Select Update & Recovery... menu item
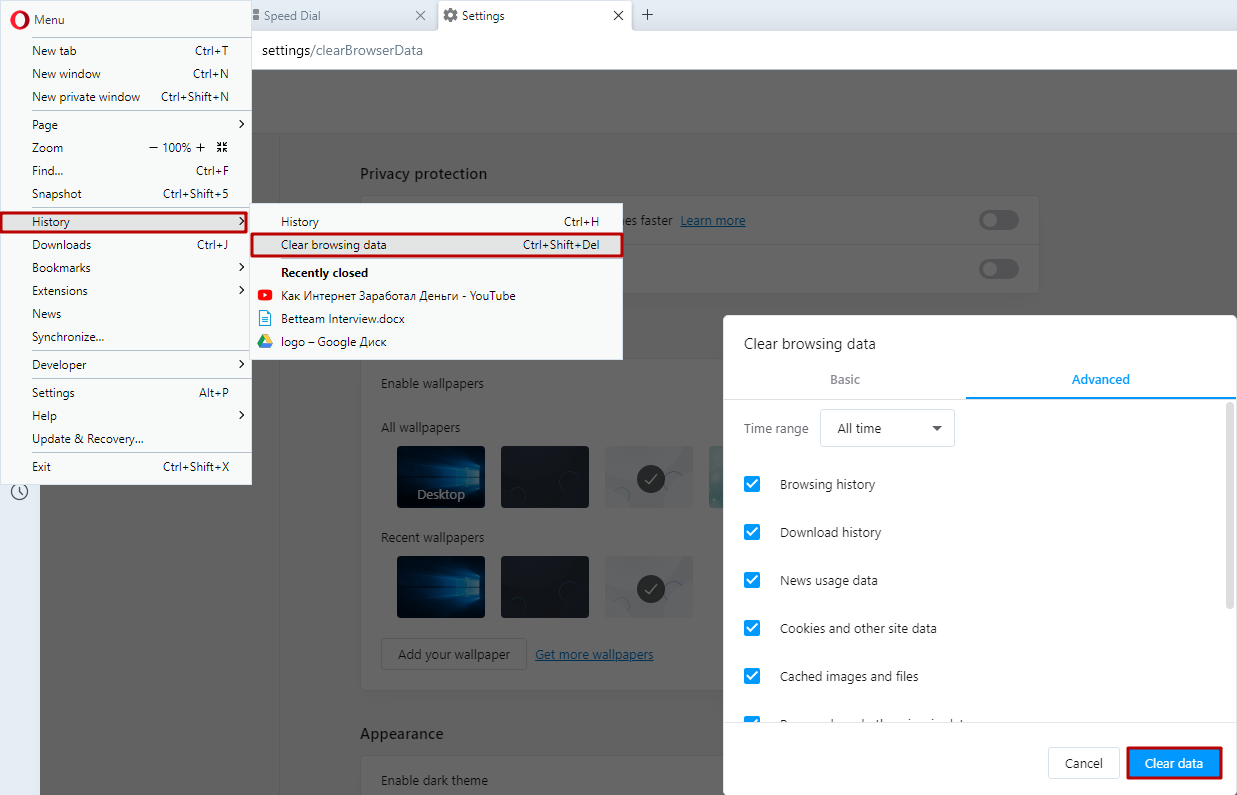 (125, 439)
